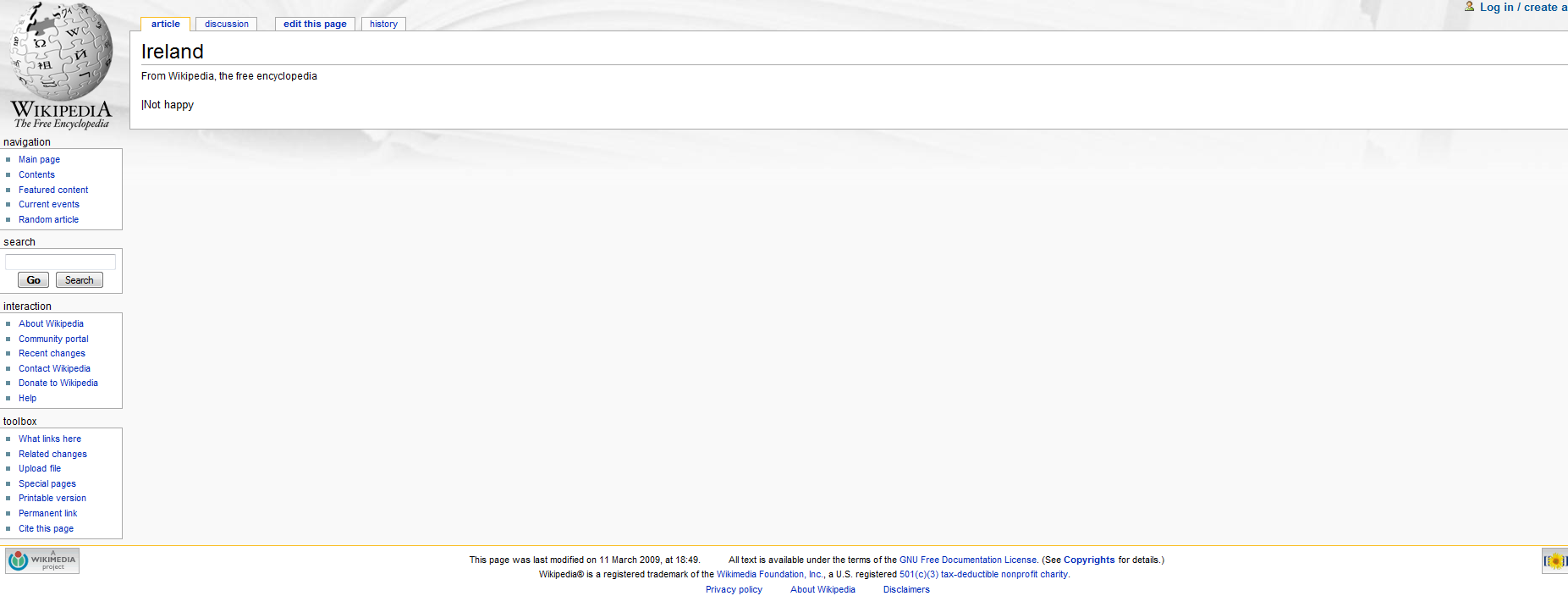Open the discussion tab
Viewport: 1568px width, 607px height.
click(x=227, y=24)
